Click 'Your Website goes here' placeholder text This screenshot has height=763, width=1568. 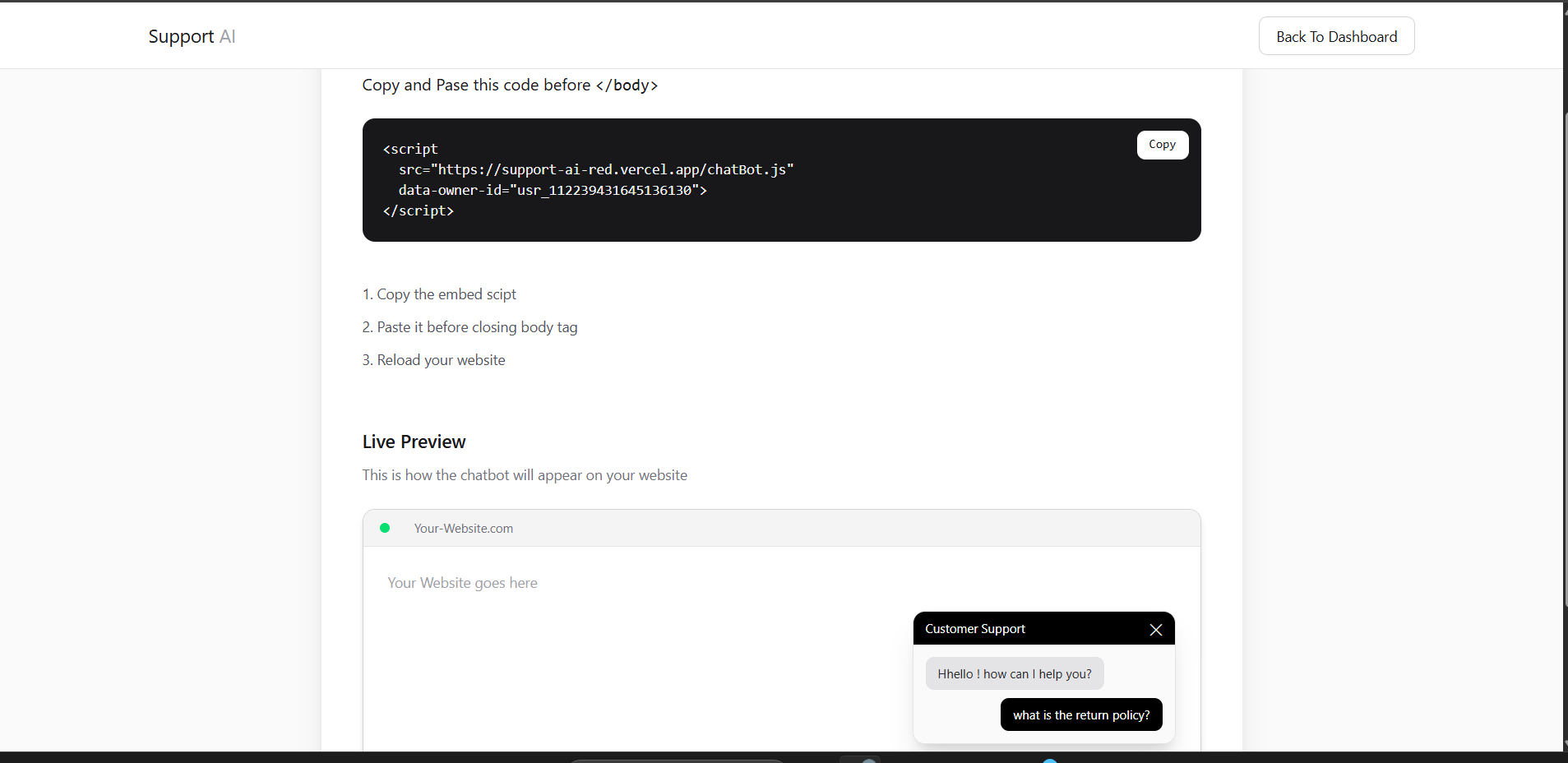(x=462, y=583)
